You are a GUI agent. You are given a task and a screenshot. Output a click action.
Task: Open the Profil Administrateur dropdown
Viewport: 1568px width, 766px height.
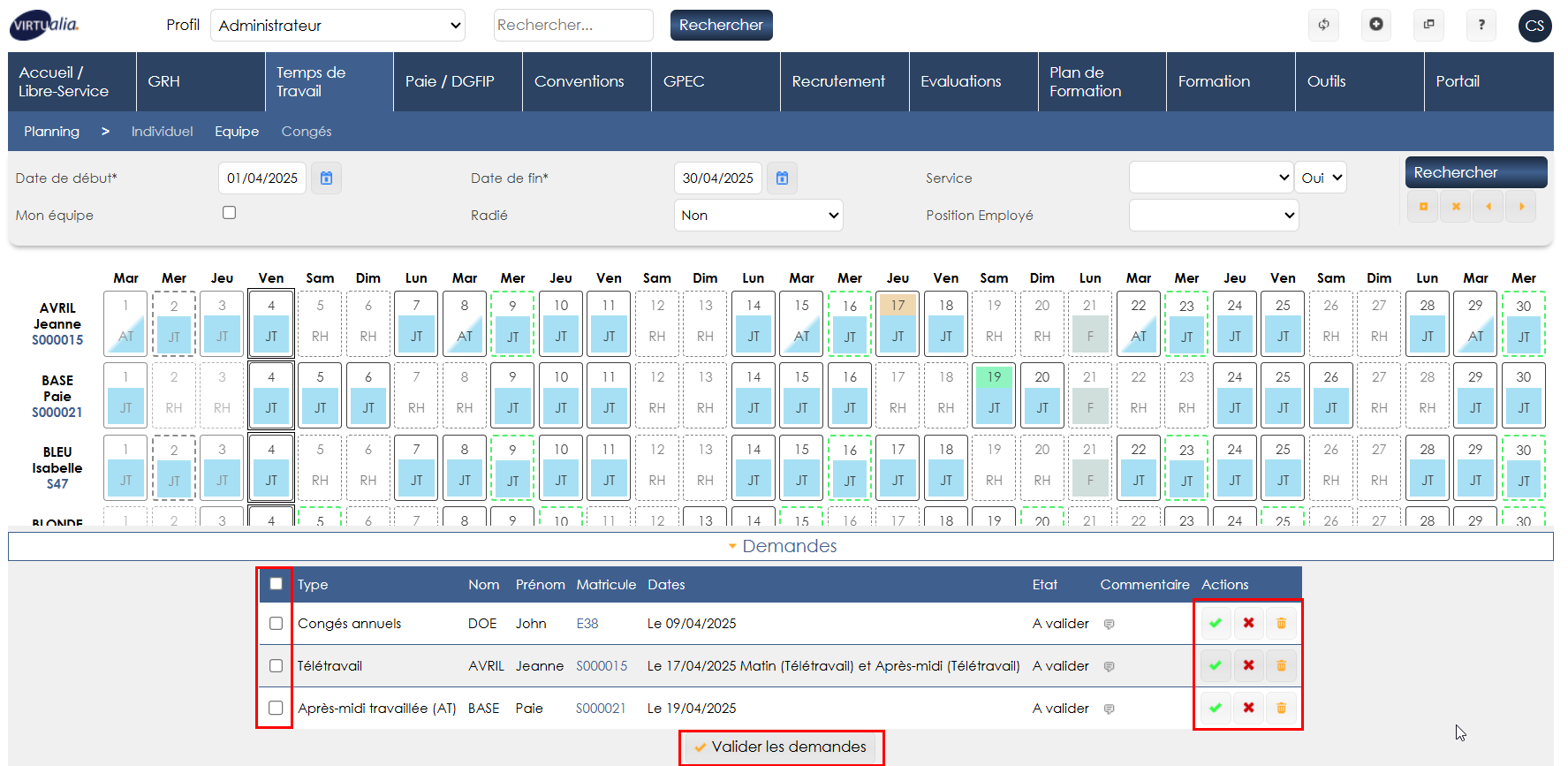click(338, 26)
